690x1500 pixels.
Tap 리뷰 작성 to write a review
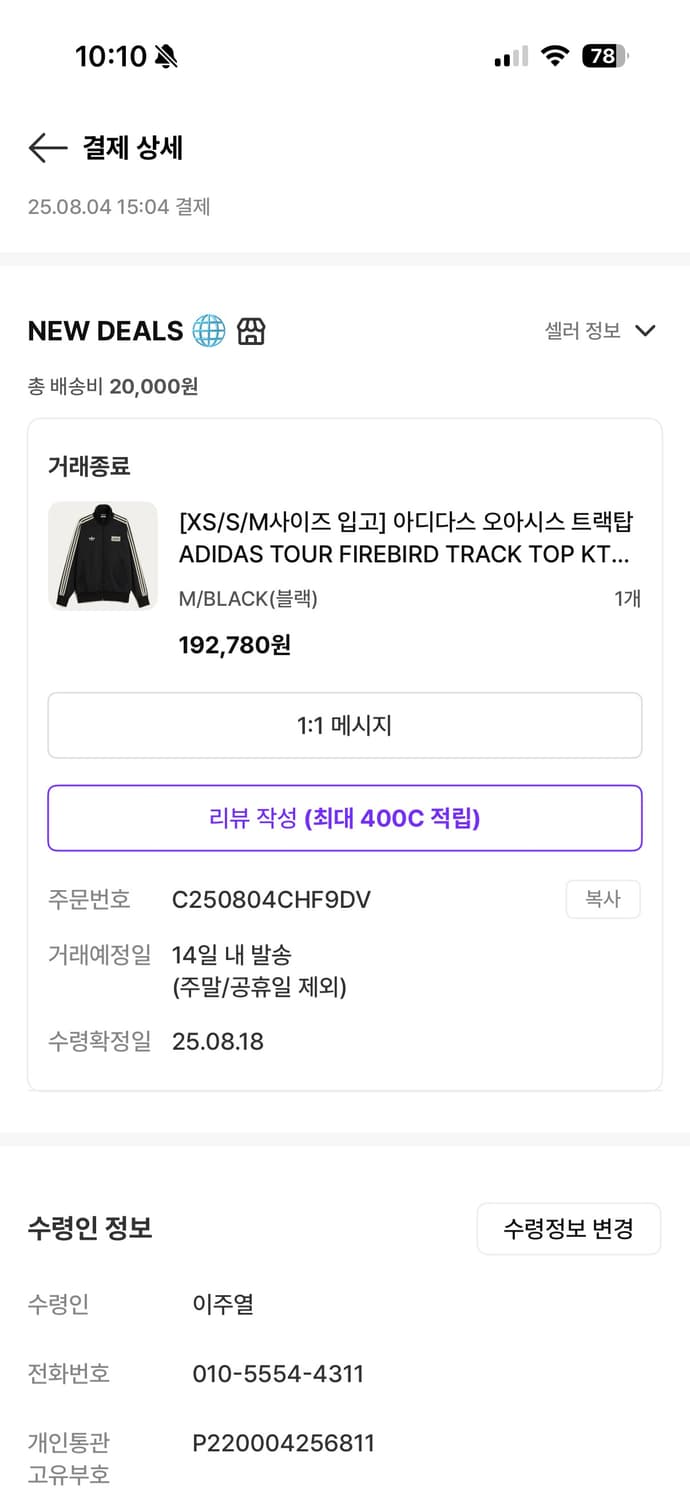(x=344, y=818)
